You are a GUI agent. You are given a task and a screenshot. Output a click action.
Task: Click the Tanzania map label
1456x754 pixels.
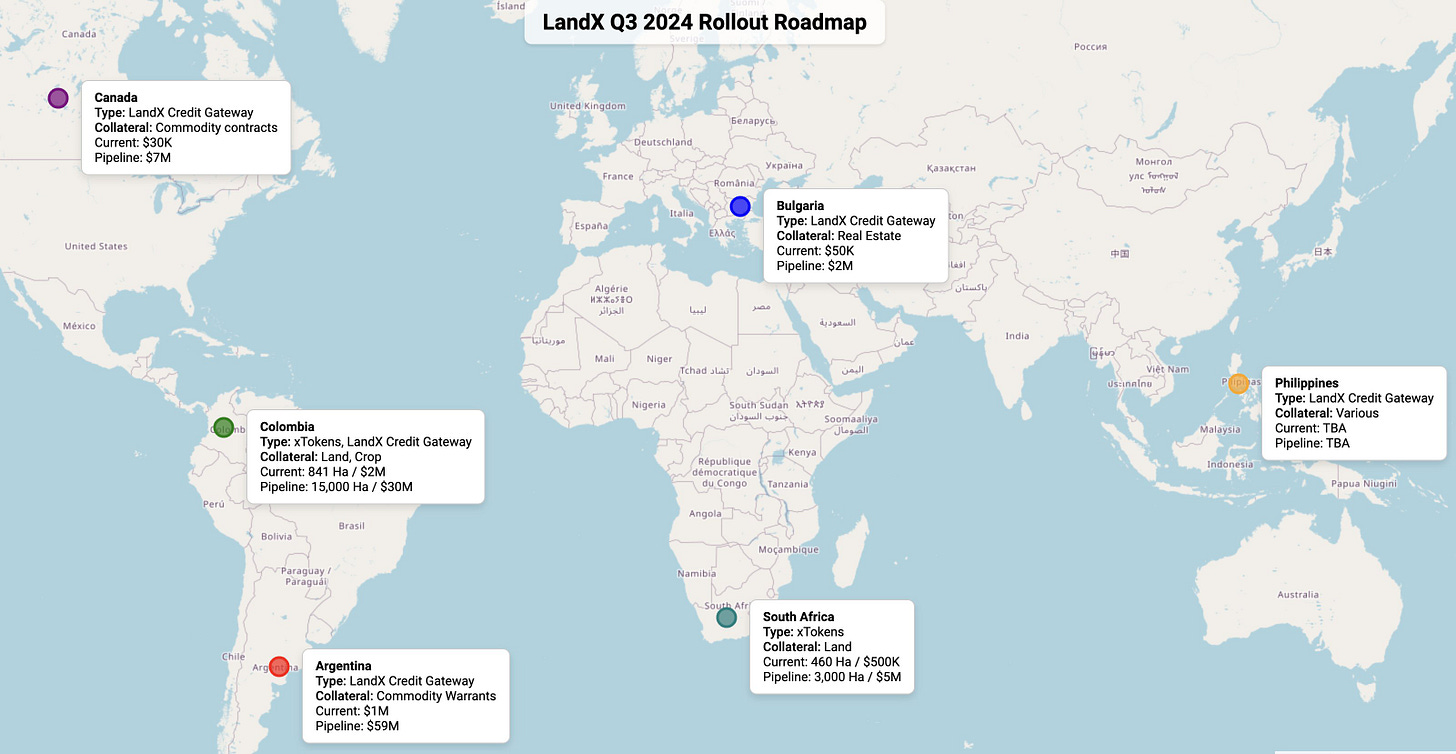(788, 484)
